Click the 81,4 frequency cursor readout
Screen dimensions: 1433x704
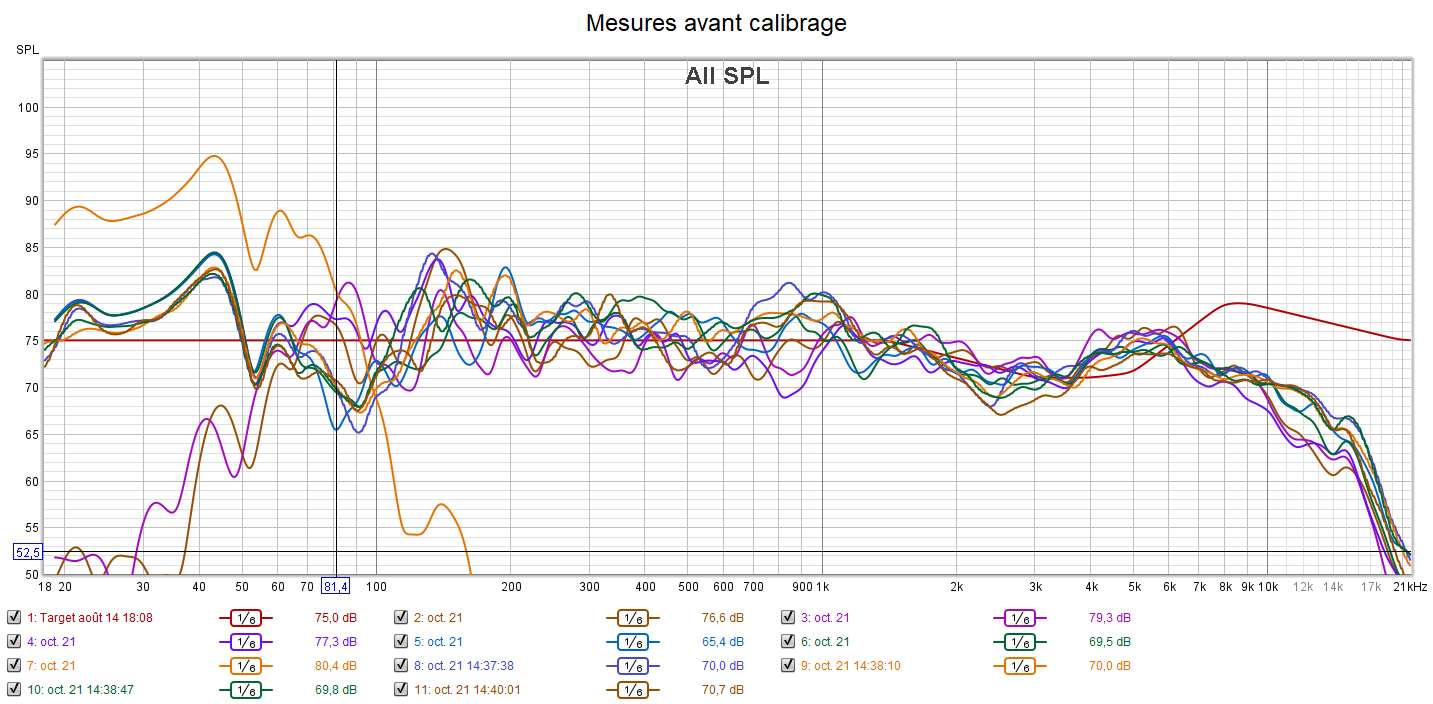click(335, 586)
